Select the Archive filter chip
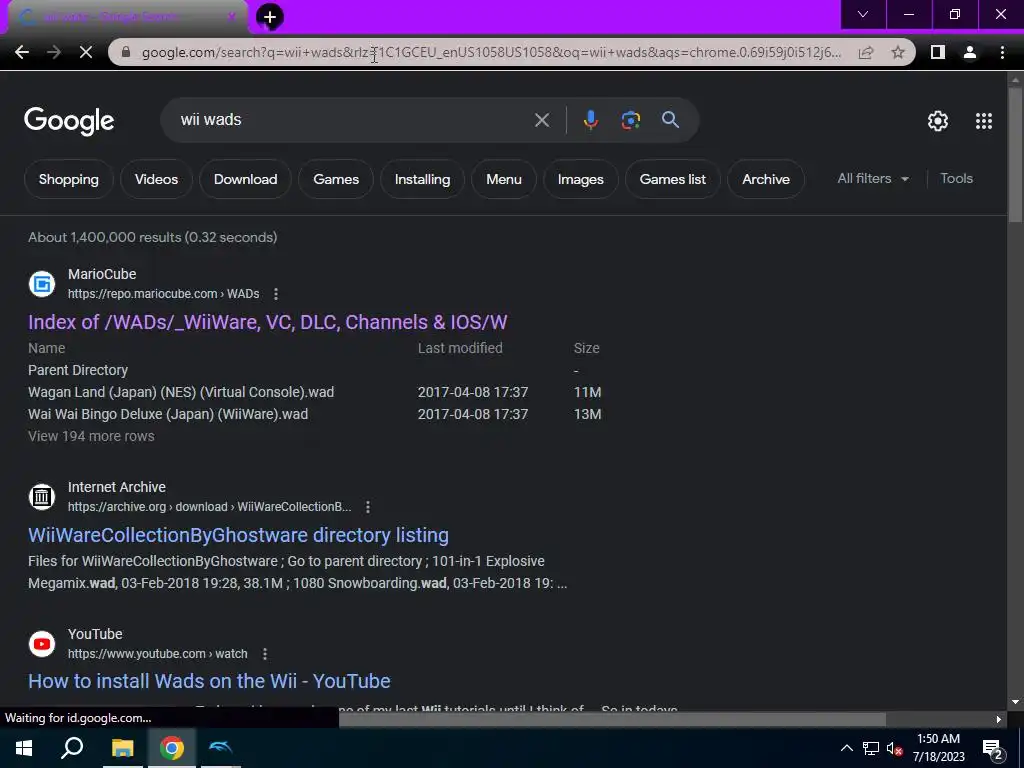The height and width of the screenshot is (768, 1024). (766, 180)
